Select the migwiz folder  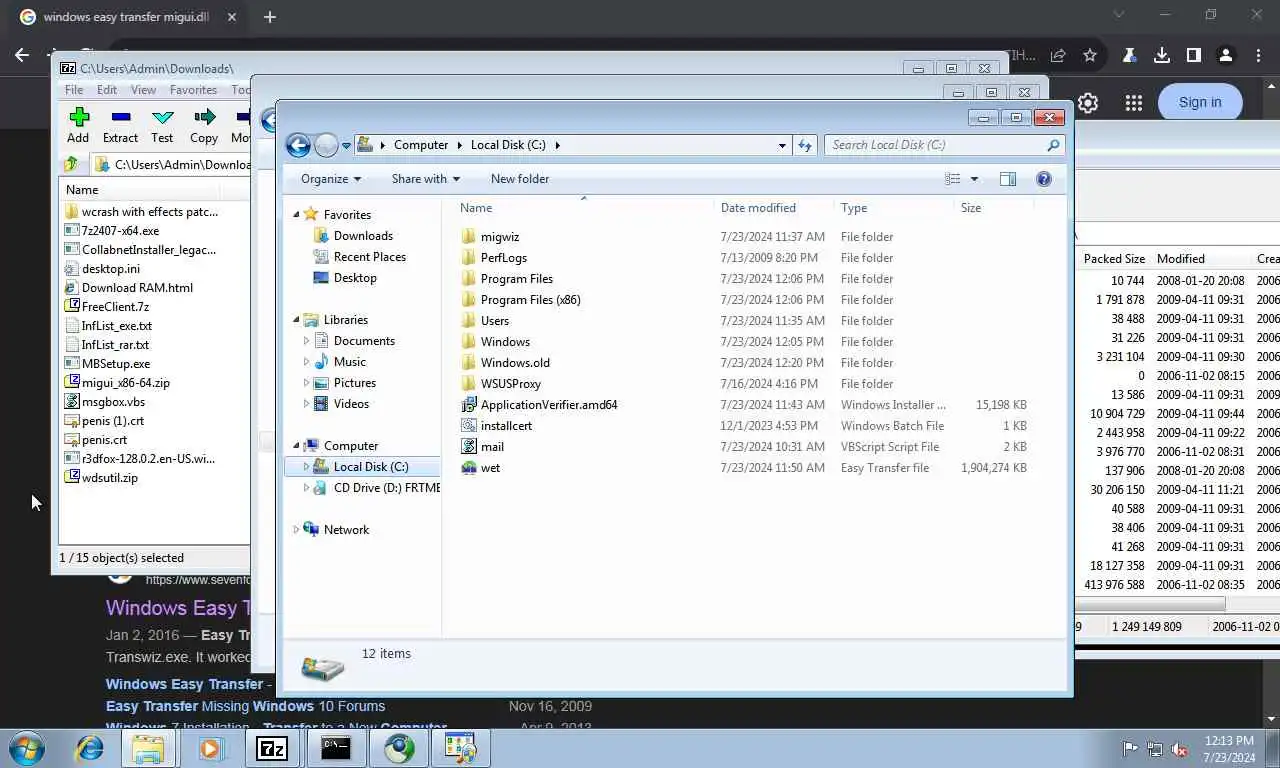coord(500,237)
